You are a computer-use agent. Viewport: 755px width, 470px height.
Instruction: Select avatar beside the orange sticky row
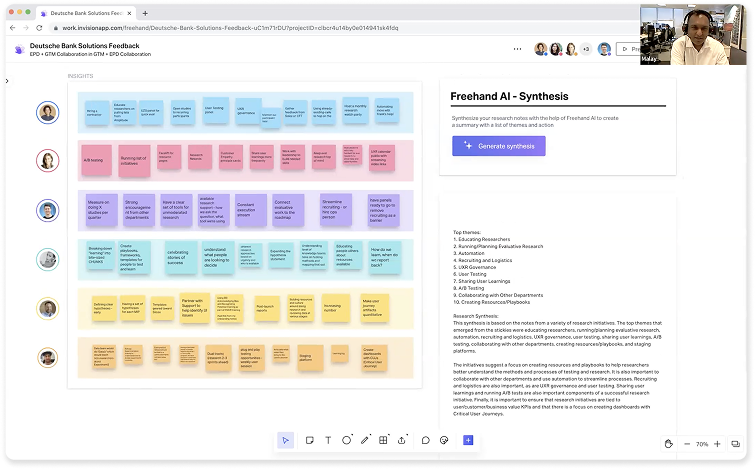[48, 358]
